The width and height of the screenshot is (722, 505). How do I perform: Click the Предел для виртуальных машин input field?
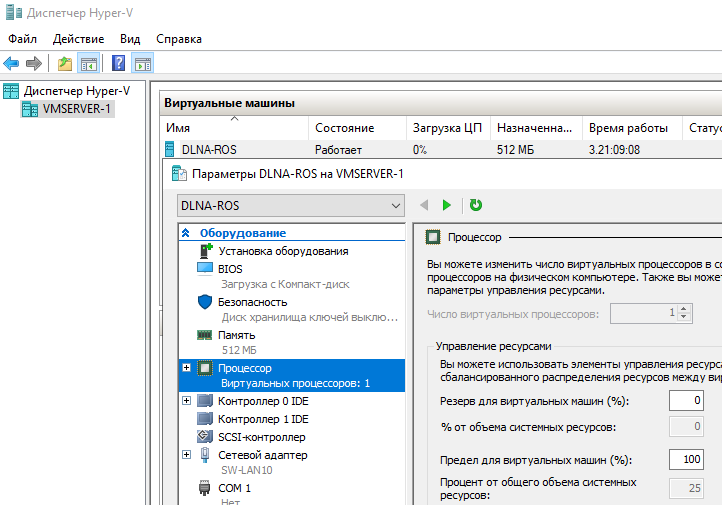(x=686, y=459)
